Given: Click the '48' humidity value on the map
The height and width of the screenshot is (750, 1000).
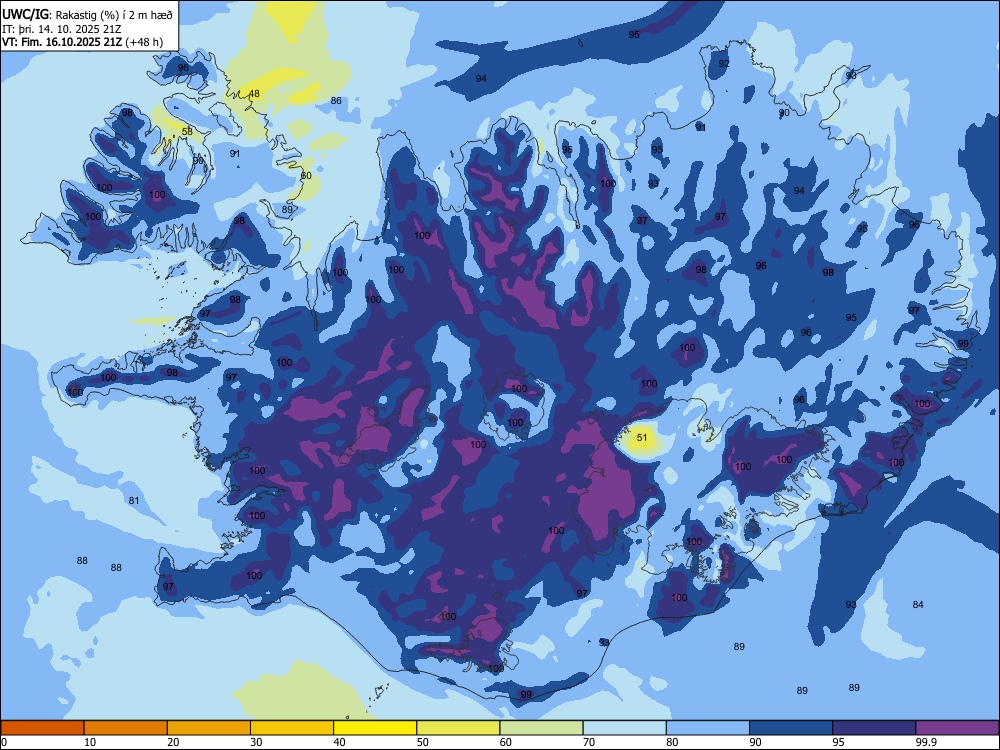Looking at the screenshot, I should 254,94.
